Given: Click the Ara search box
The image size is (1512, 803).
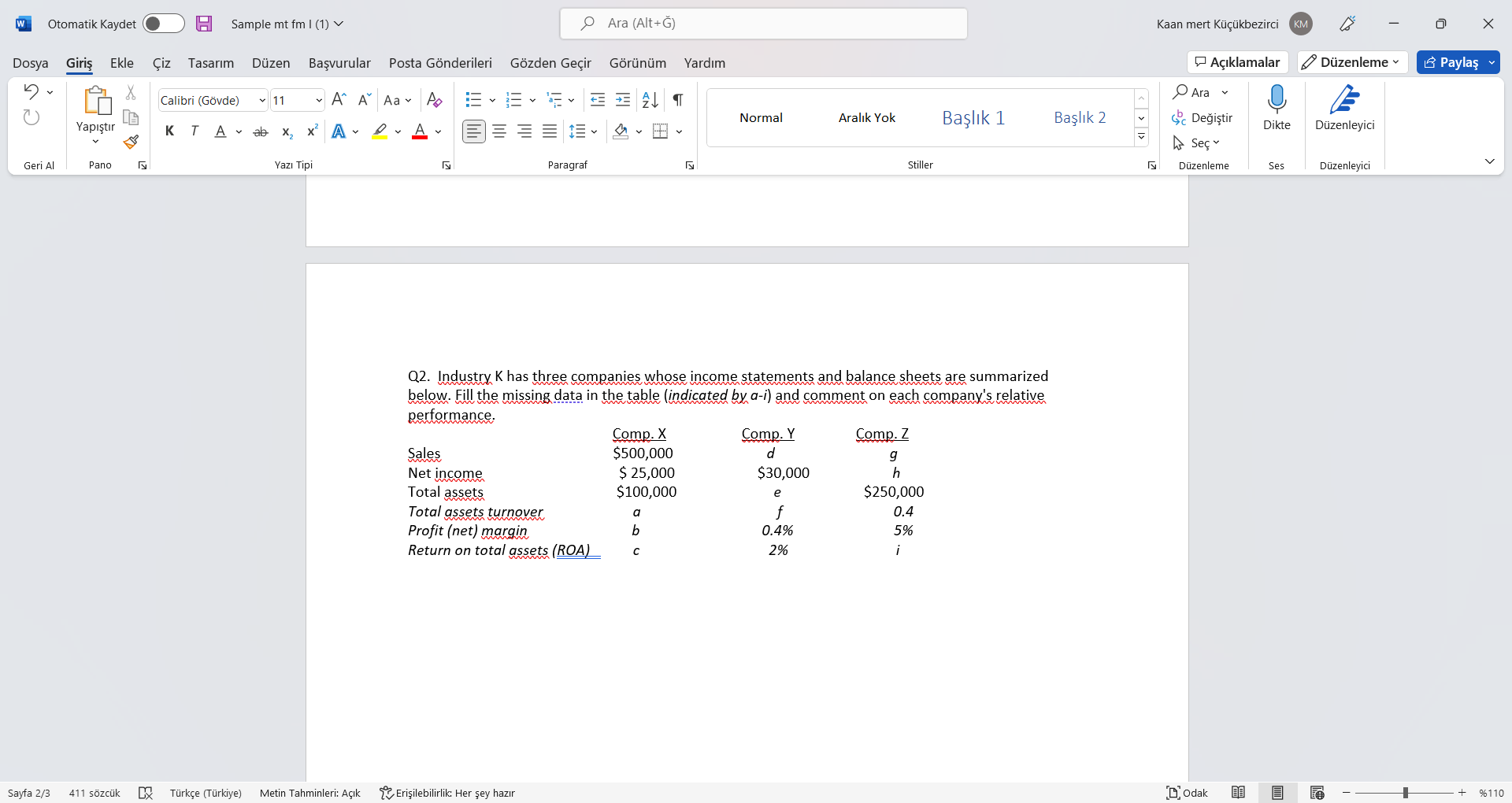Looking at the screenshot, I should click(763, 24).
